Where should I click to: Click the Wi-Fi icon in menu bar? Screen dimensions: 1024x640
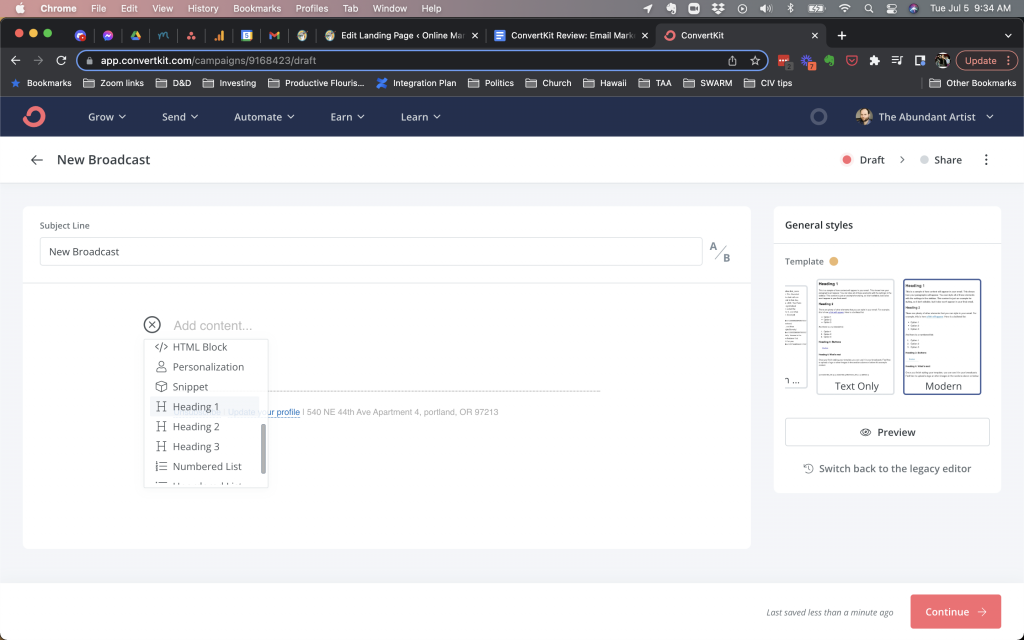pyautogui.click(x=844, y=8)
